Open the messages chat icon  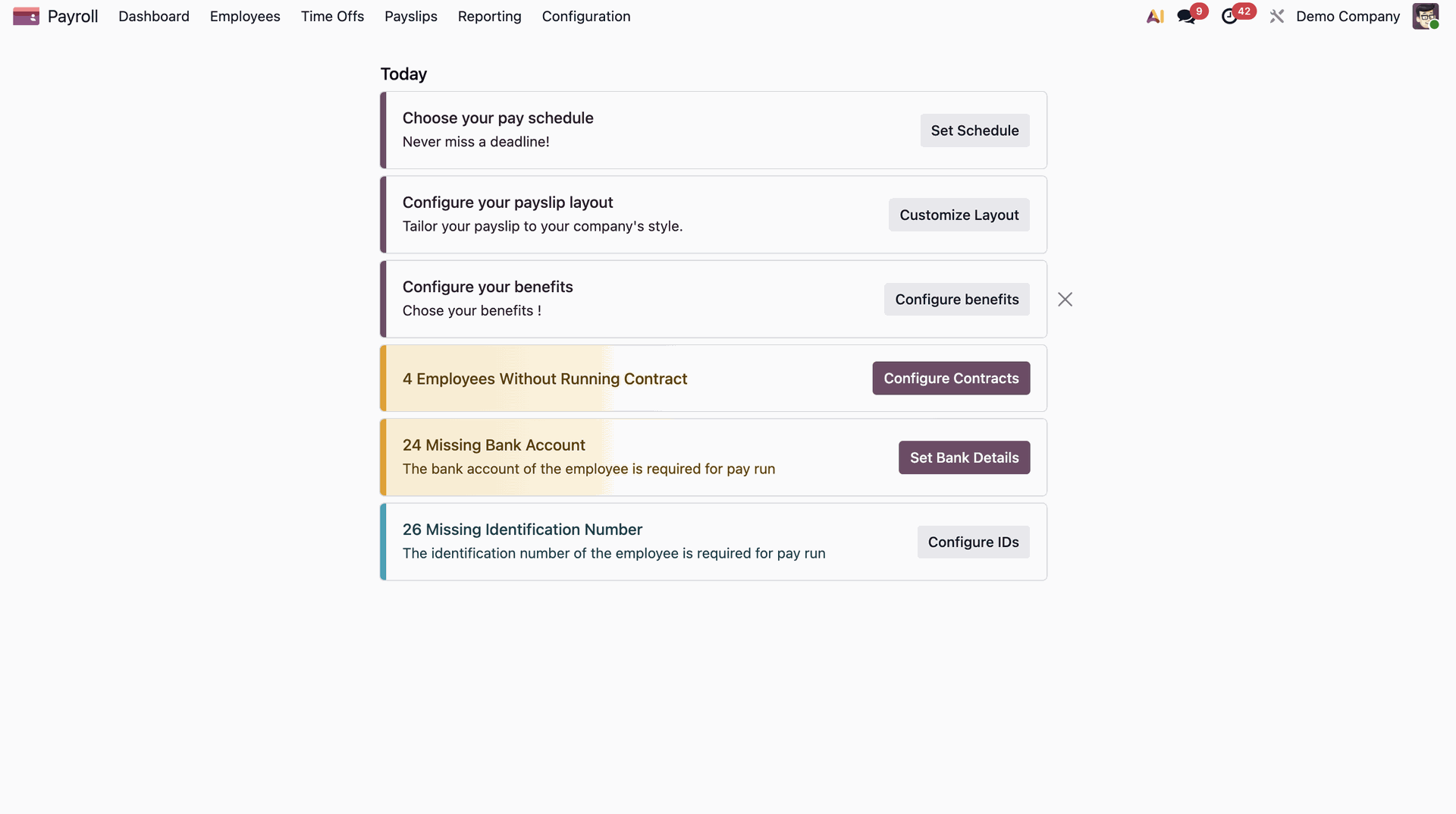[1186, 16]
